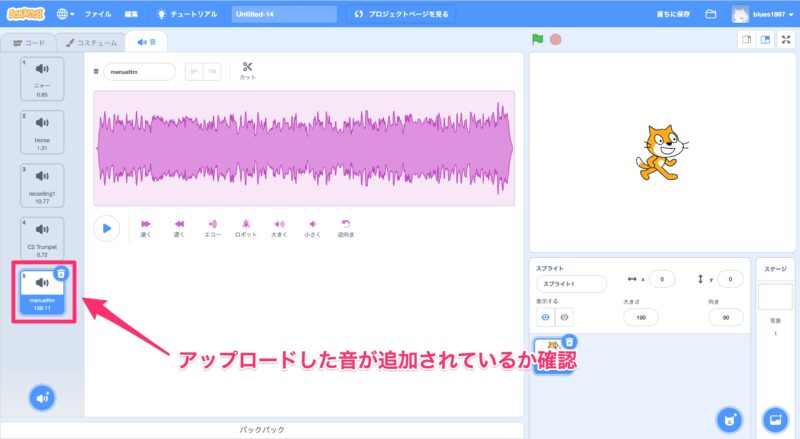The width and height of the screenshot is (800, 439).
Task: Open the language globe dropdown
Action: 68,14
